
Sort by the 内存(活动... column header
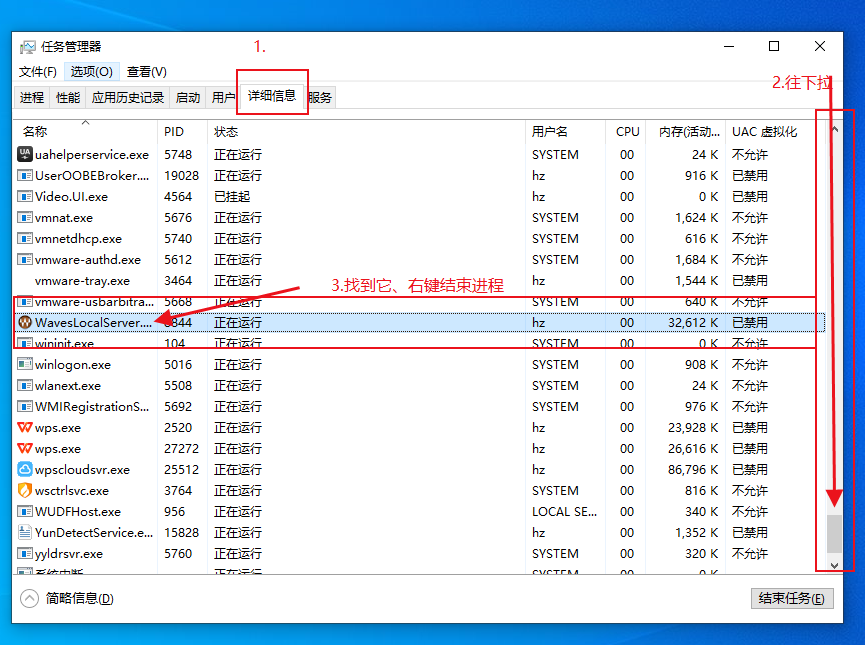(x=686, y=131)
